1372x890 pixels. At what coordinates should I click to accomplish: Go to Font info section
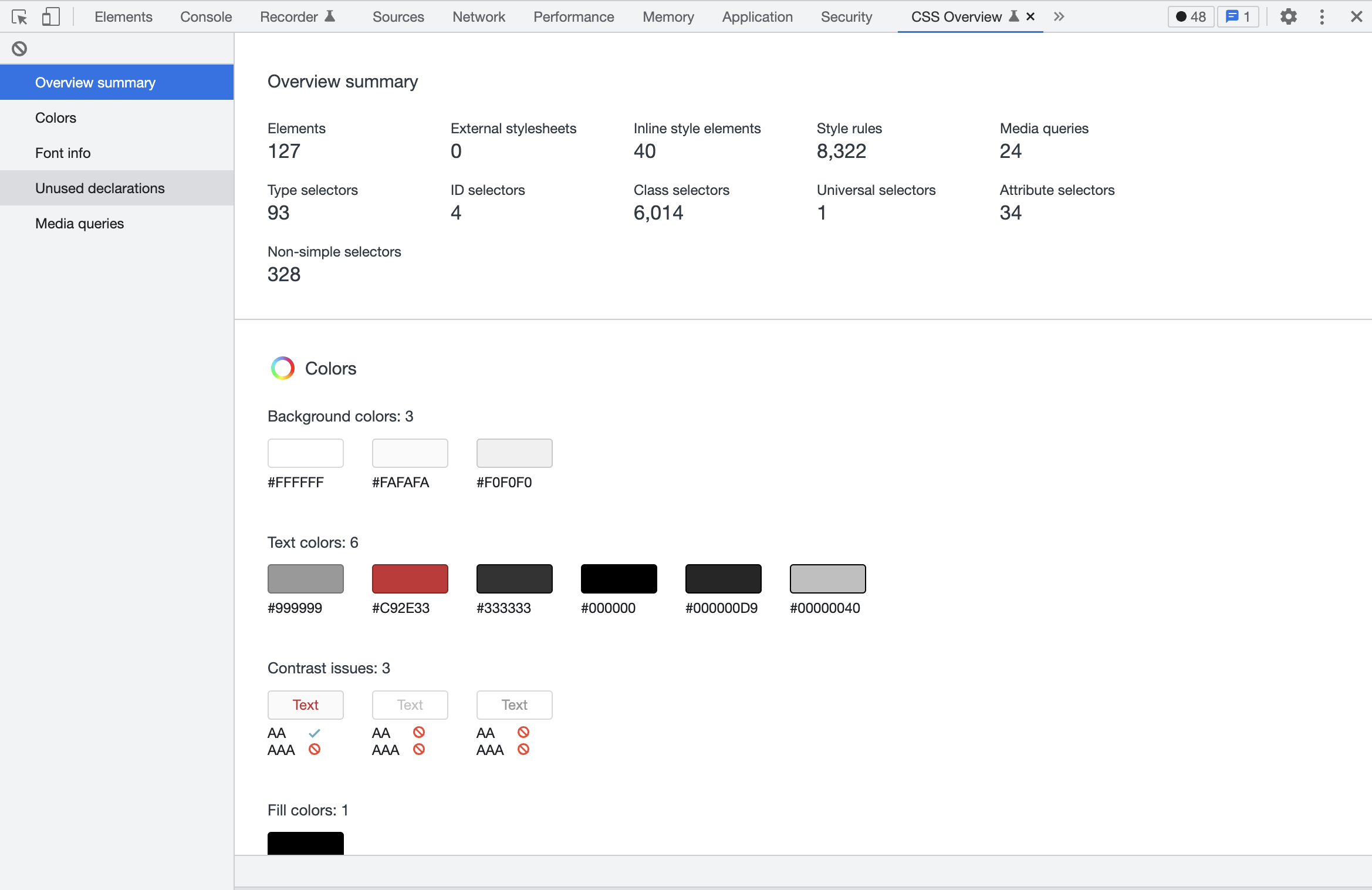pyautogui.click(x=63, y=153)
